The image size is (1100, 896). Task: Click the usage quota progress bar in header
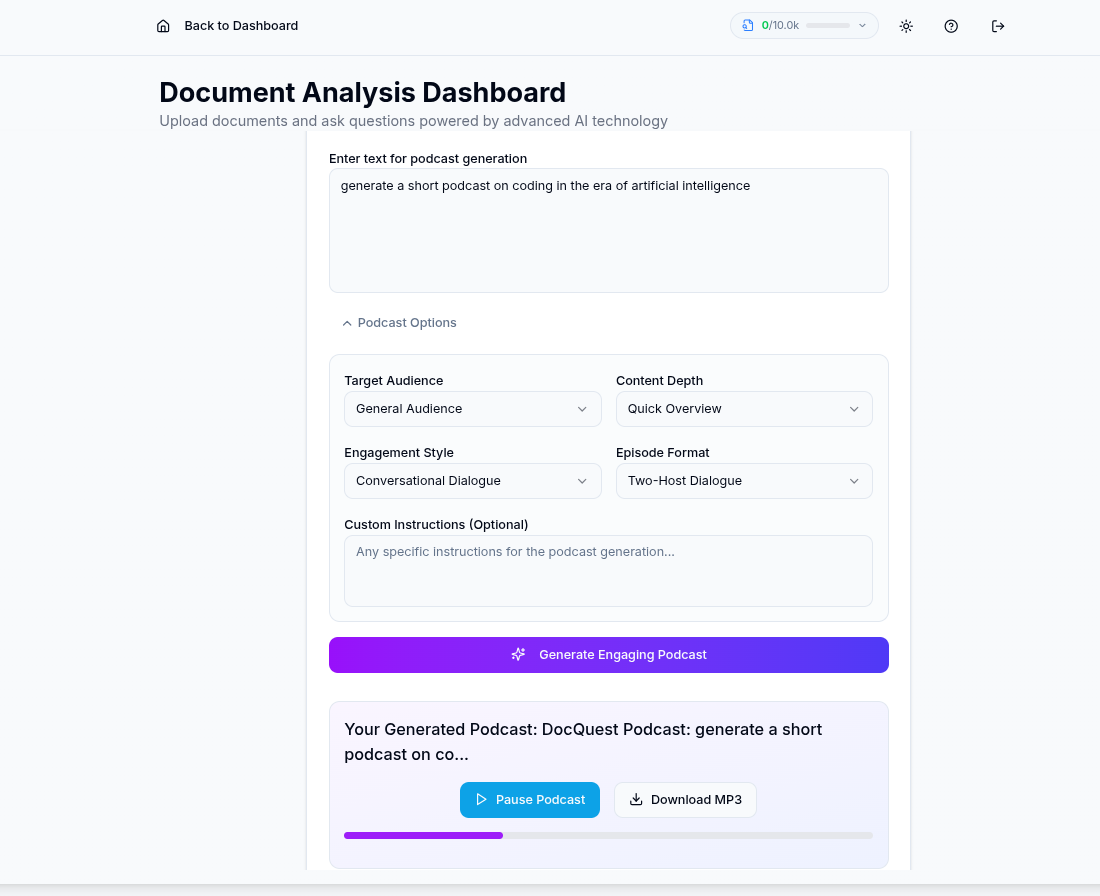pos(828,25)
